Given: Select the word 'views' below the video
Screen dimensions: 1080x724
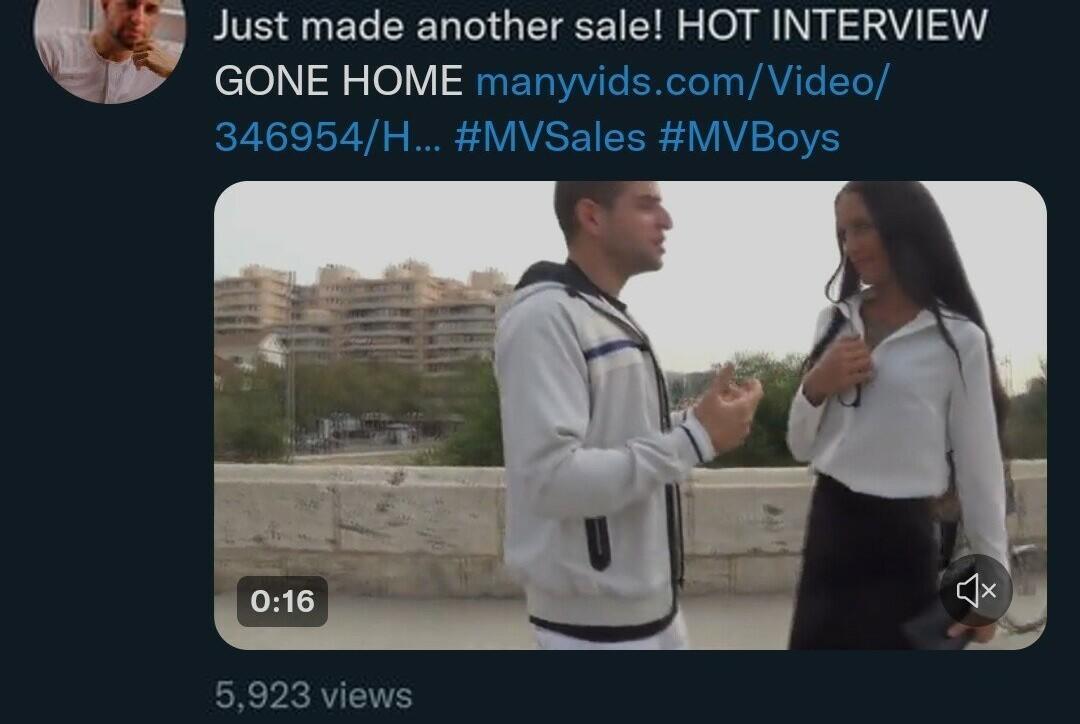Looking at the screenshot, I should click(366, 695).
